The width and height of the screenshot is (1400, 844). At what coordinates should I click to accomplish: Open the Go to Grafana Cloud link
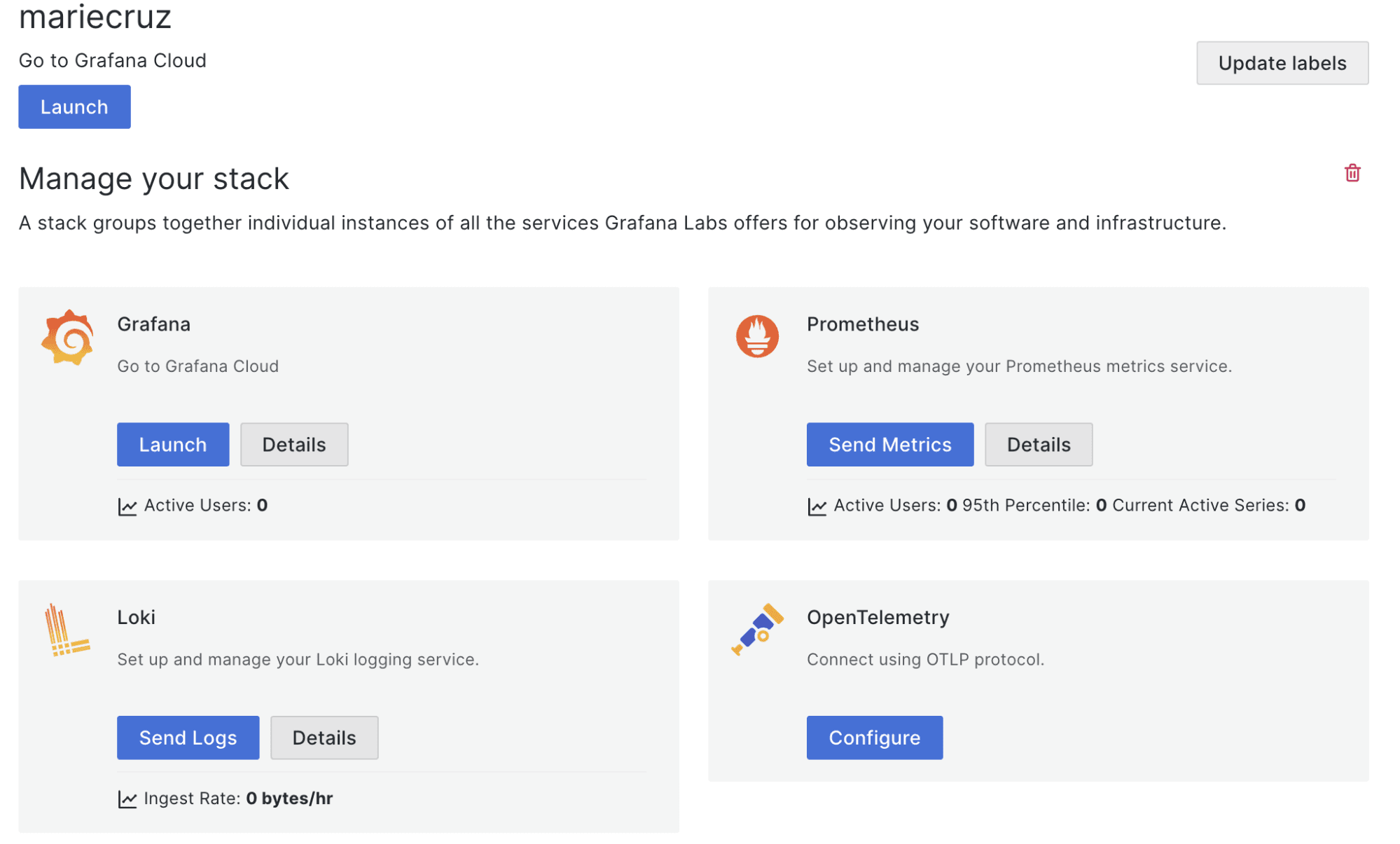112,61
